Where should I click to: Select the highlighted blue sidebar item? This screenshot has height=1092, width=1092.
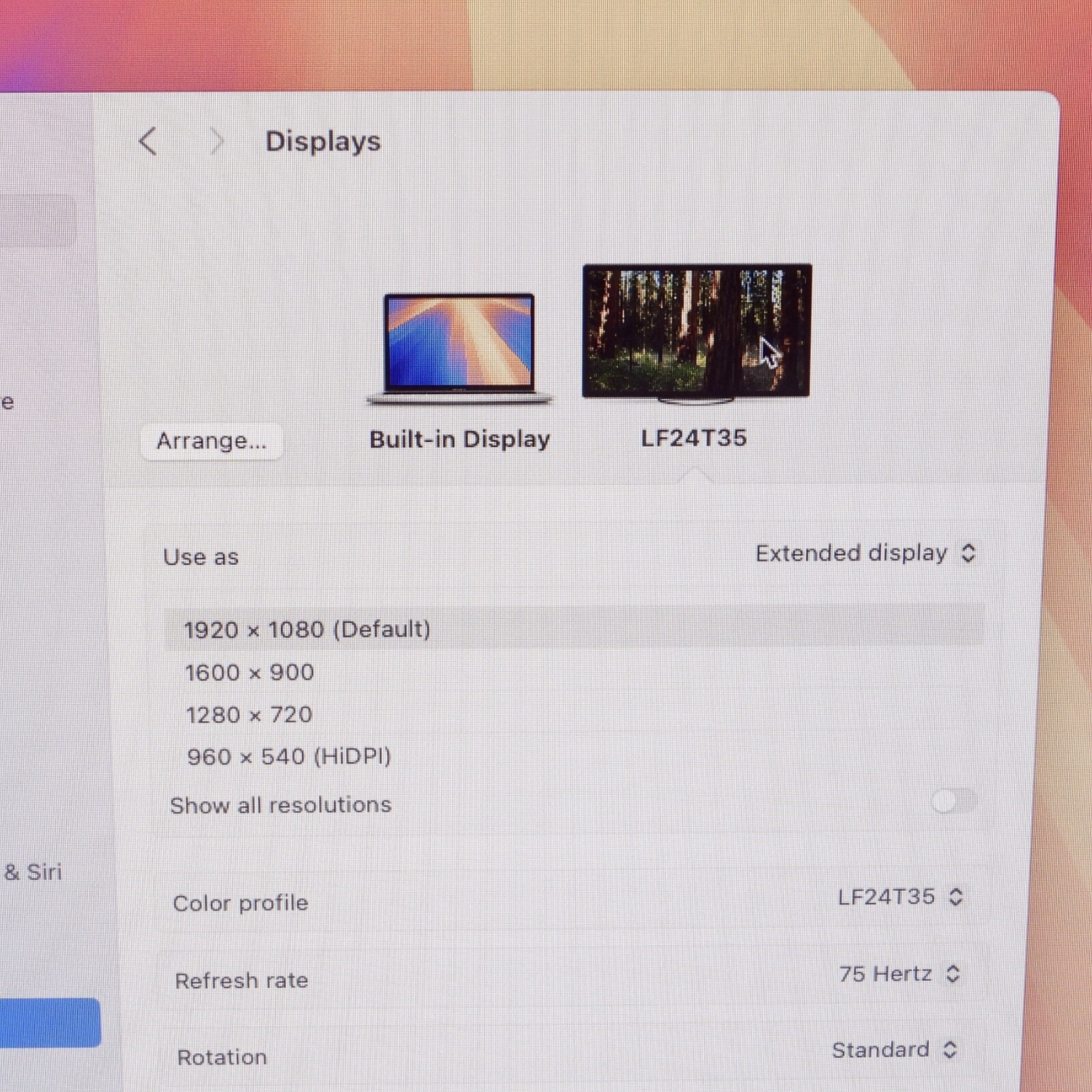(50, 1022)
